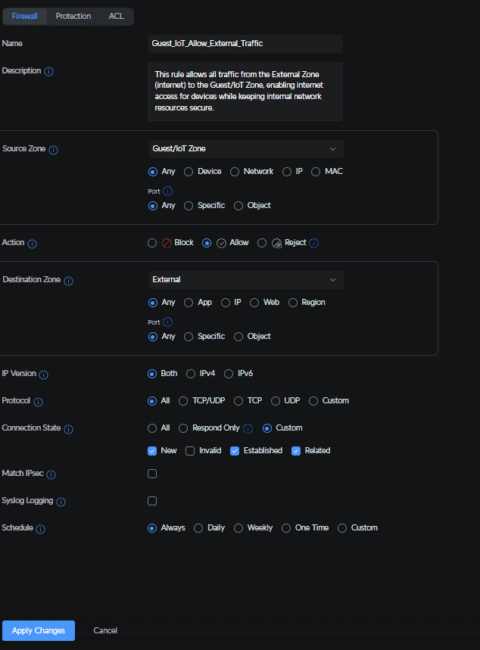Click Apply Changes button
The image size is (480, 650).
tap(39, 631)
